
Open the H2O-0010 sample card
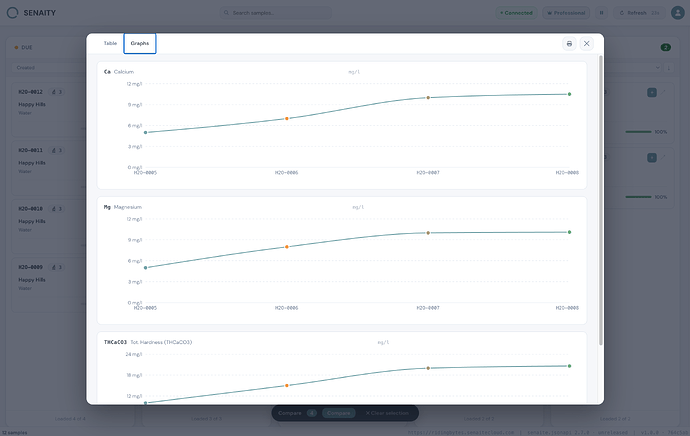click(x=48, y=227)
